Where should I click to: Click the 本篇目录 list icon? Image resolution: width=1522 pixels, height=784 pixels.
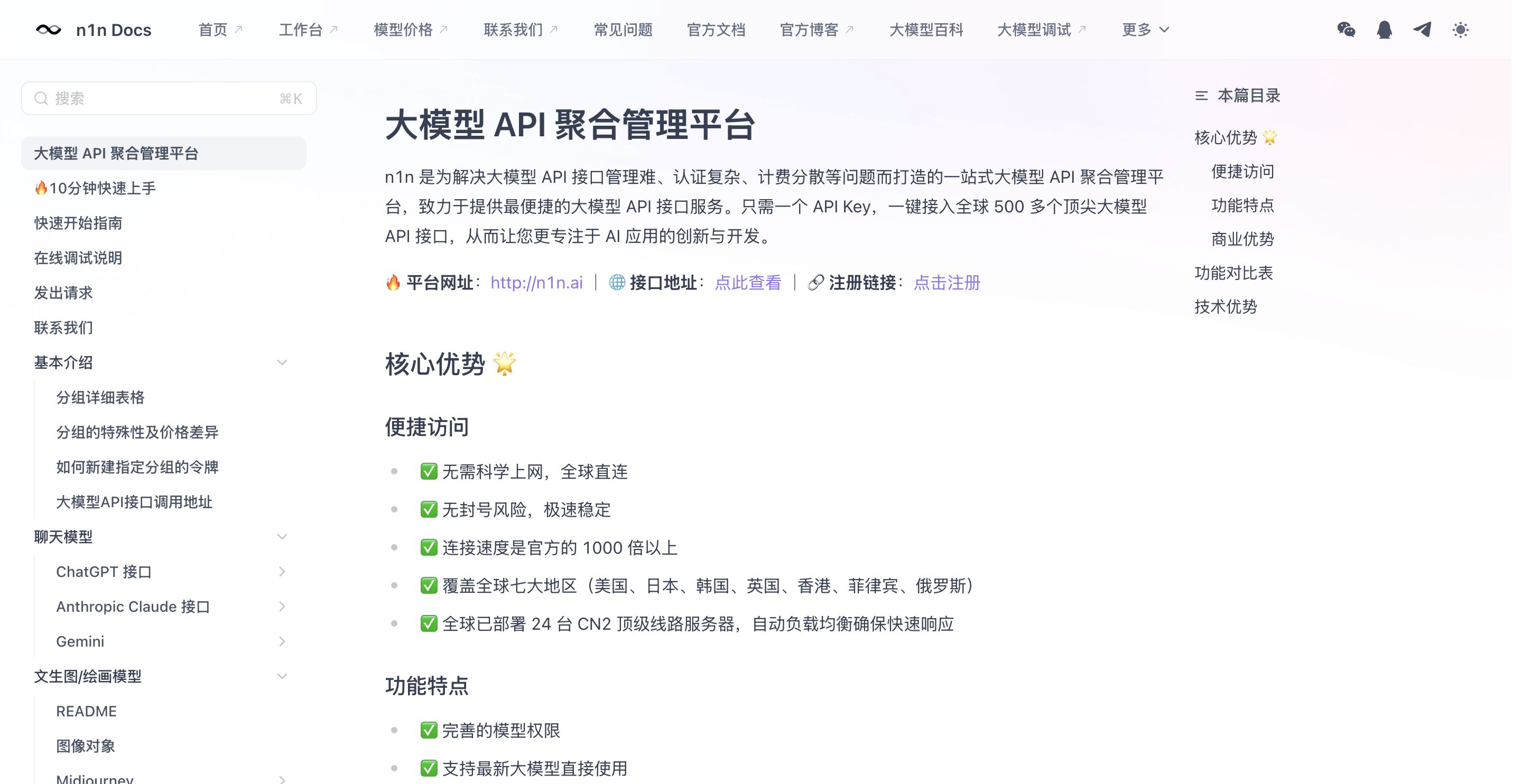(x=1201, y=96)
